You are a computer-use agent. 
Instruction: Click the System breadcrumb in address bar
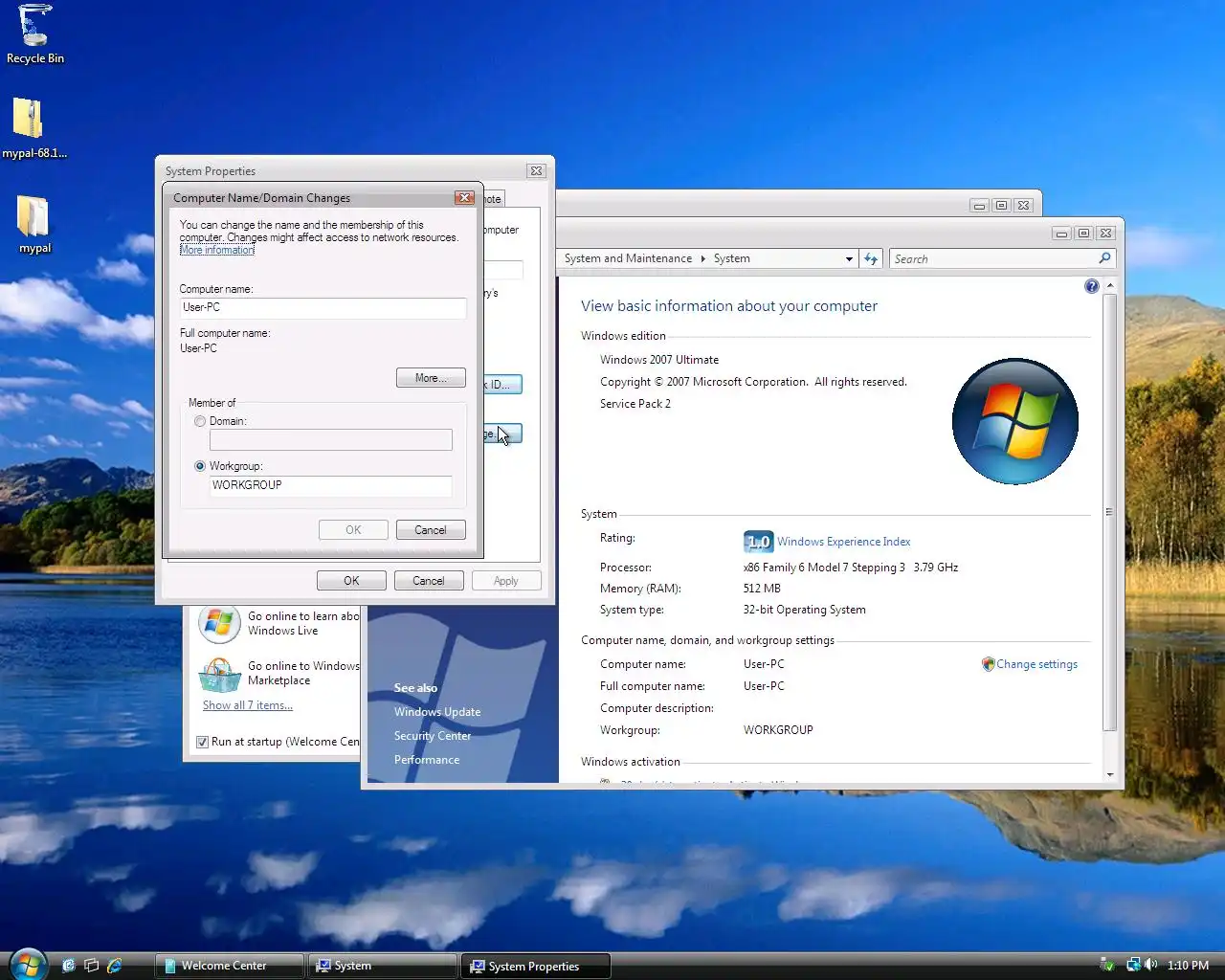[x=731, y=258]
